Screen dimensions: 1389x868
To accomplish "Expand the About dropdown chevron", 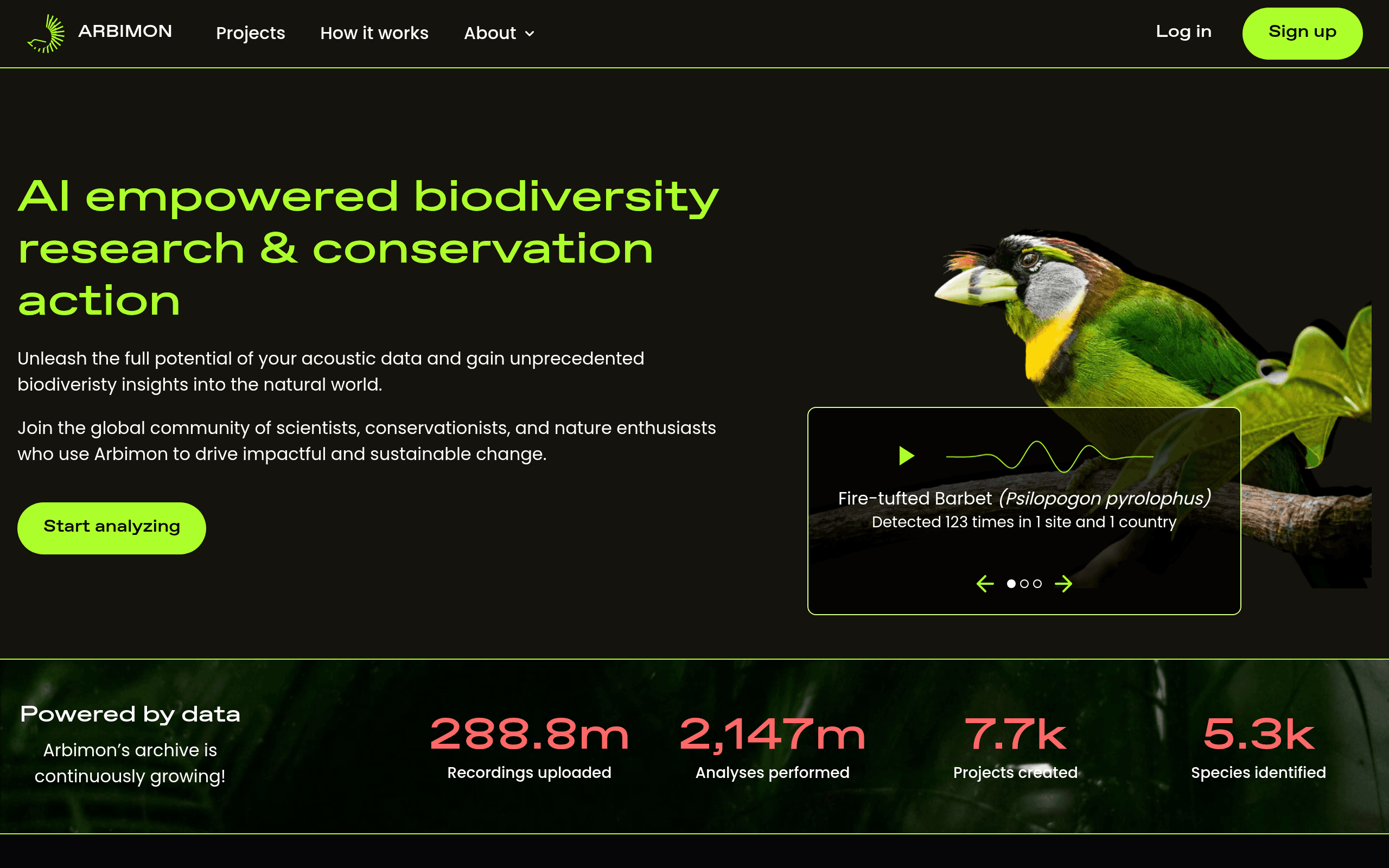I will [x=530, y=34].
